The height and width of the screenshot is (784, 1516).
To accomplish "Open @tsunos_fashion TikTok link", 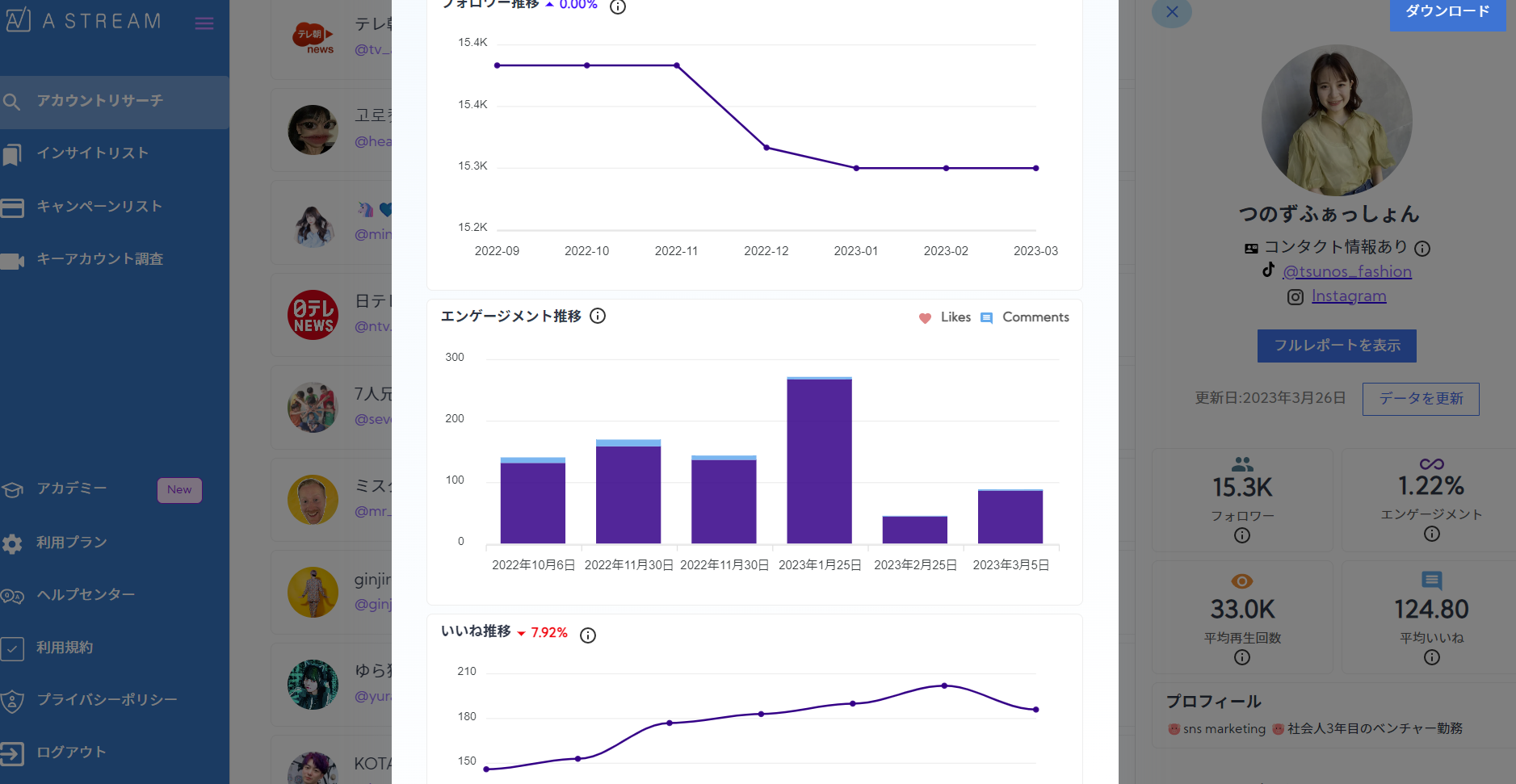I will click(x=1347, y=271).
